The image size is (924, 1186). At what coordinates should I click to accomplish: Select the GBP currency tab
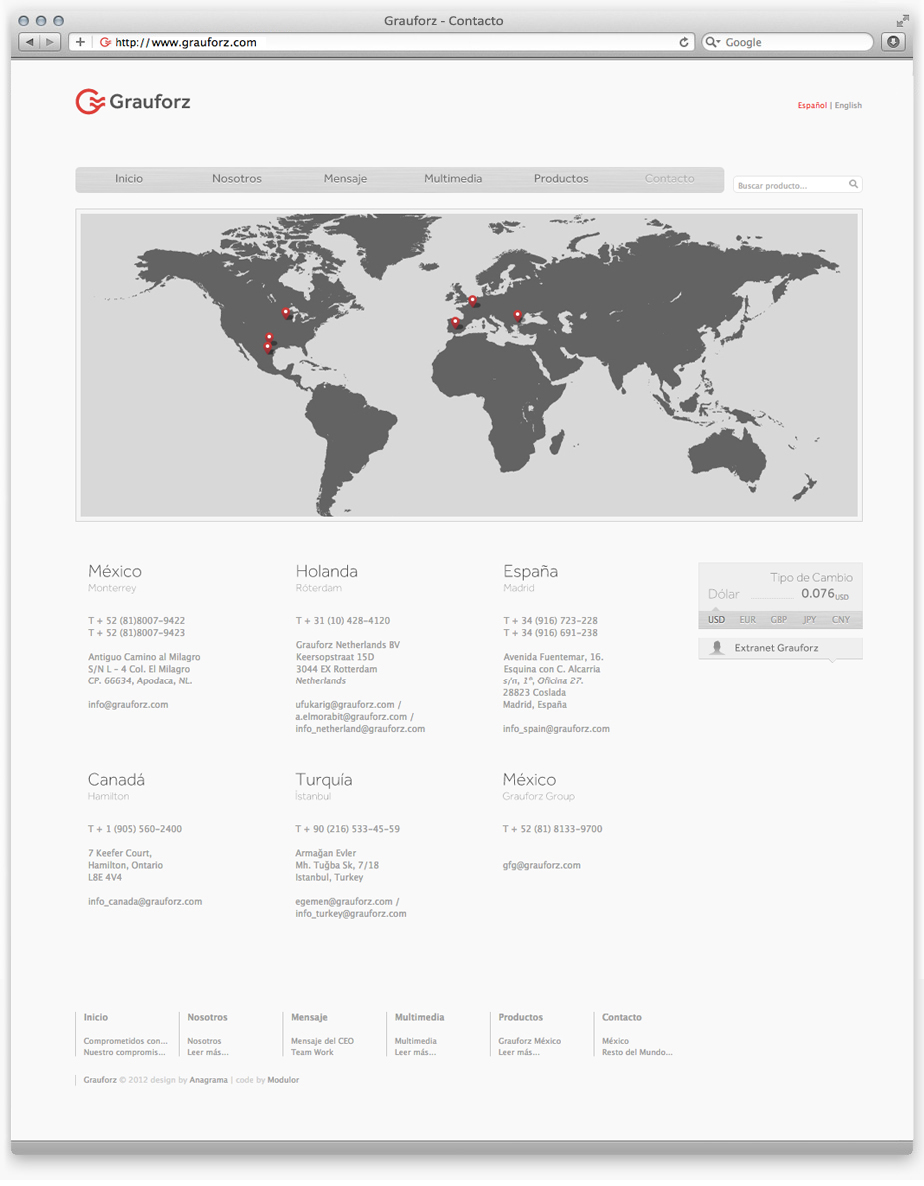pyautogui.click(x=779, y=619)
